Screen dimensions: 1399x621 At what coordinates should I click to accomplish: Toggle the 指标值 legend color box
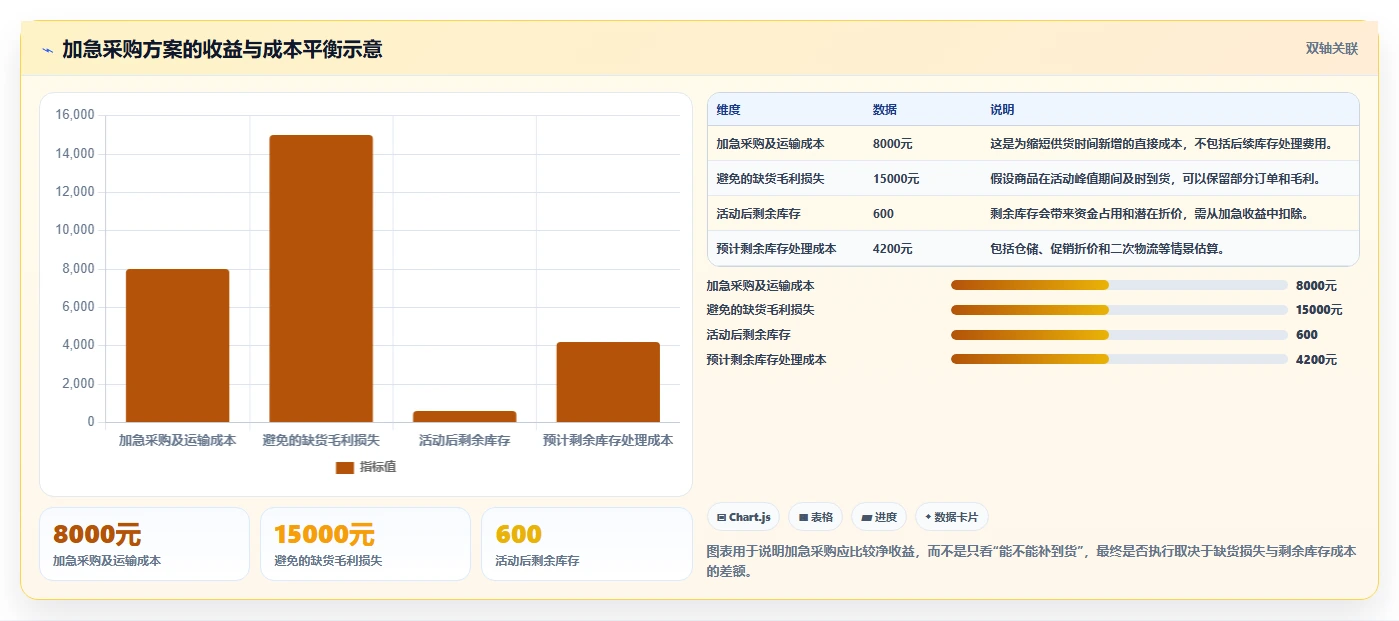345,467
